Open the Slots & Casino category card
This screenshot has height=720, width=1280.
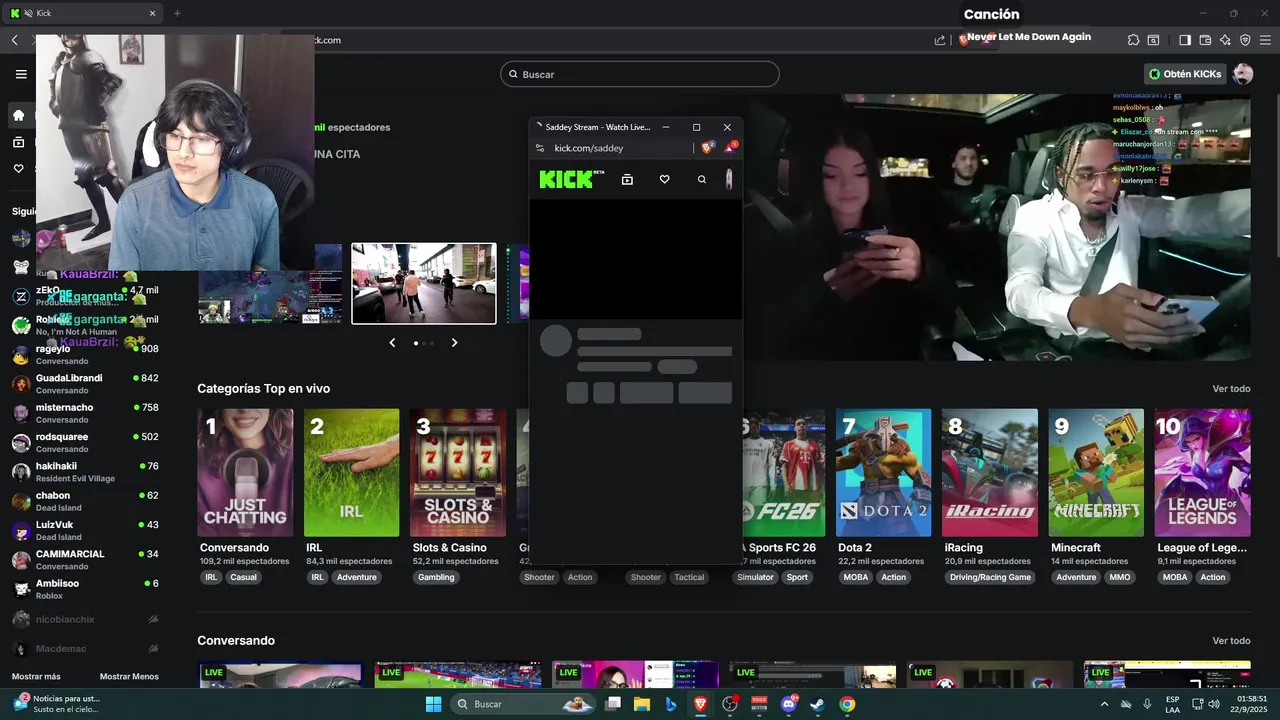click(x=458, y=472)
